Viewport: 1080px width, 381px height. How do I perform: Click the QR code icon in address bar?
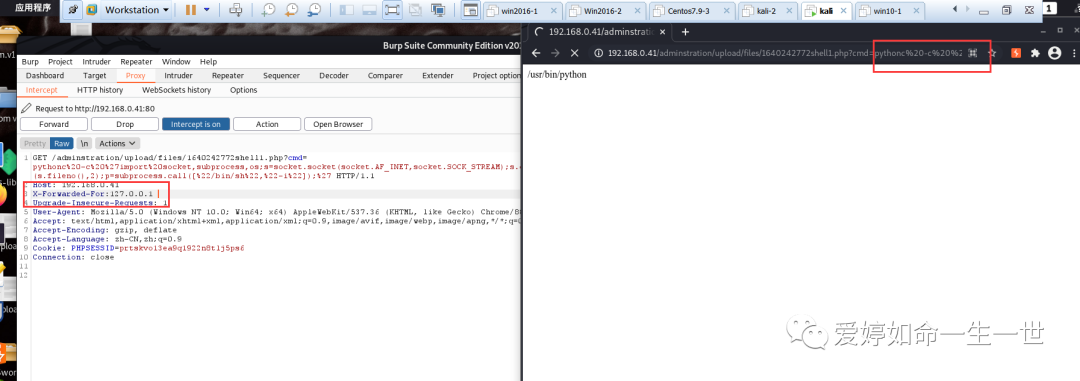tap(973, 53)
